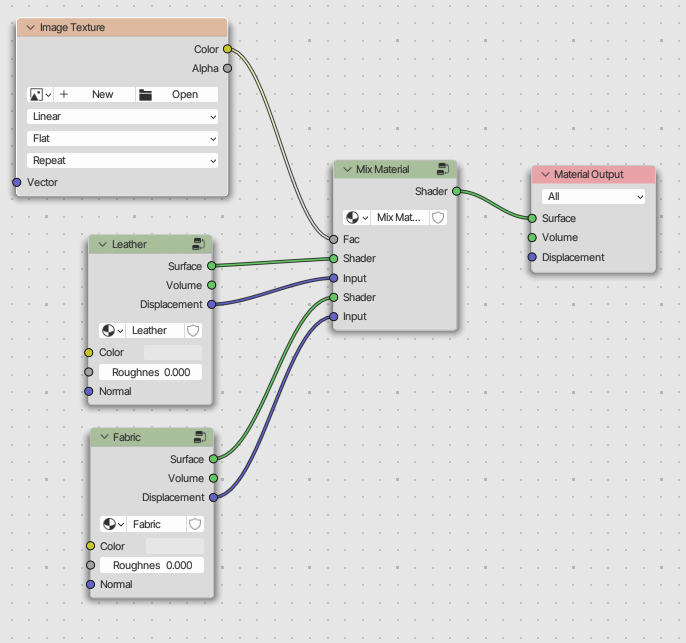Toggle fake user shield on Mix Material
Viewport: 686px width, 643px height.
click(438, 217)
